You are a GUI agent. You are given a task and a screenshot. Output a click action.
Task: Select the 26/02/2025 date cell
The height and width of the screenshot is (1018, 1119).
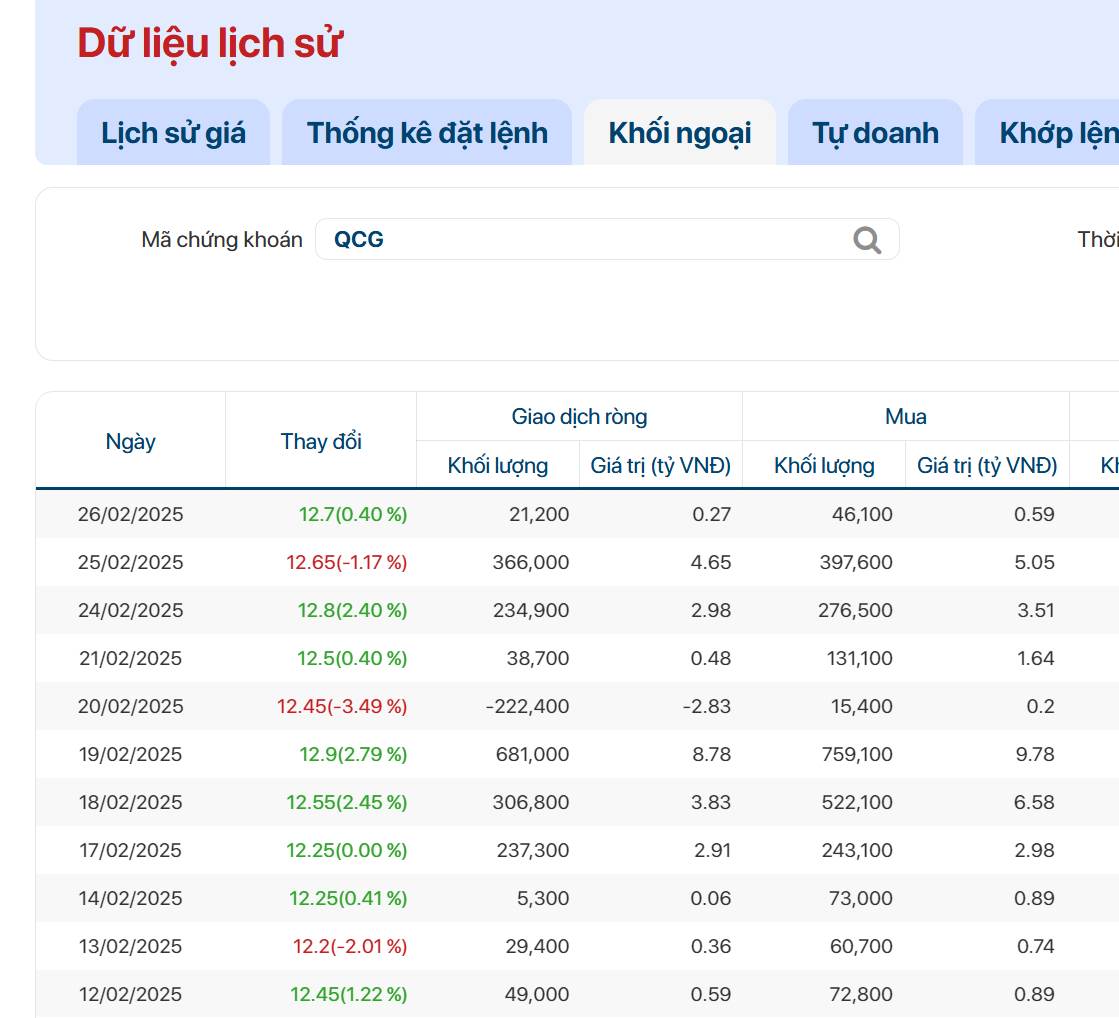[131, 514]
